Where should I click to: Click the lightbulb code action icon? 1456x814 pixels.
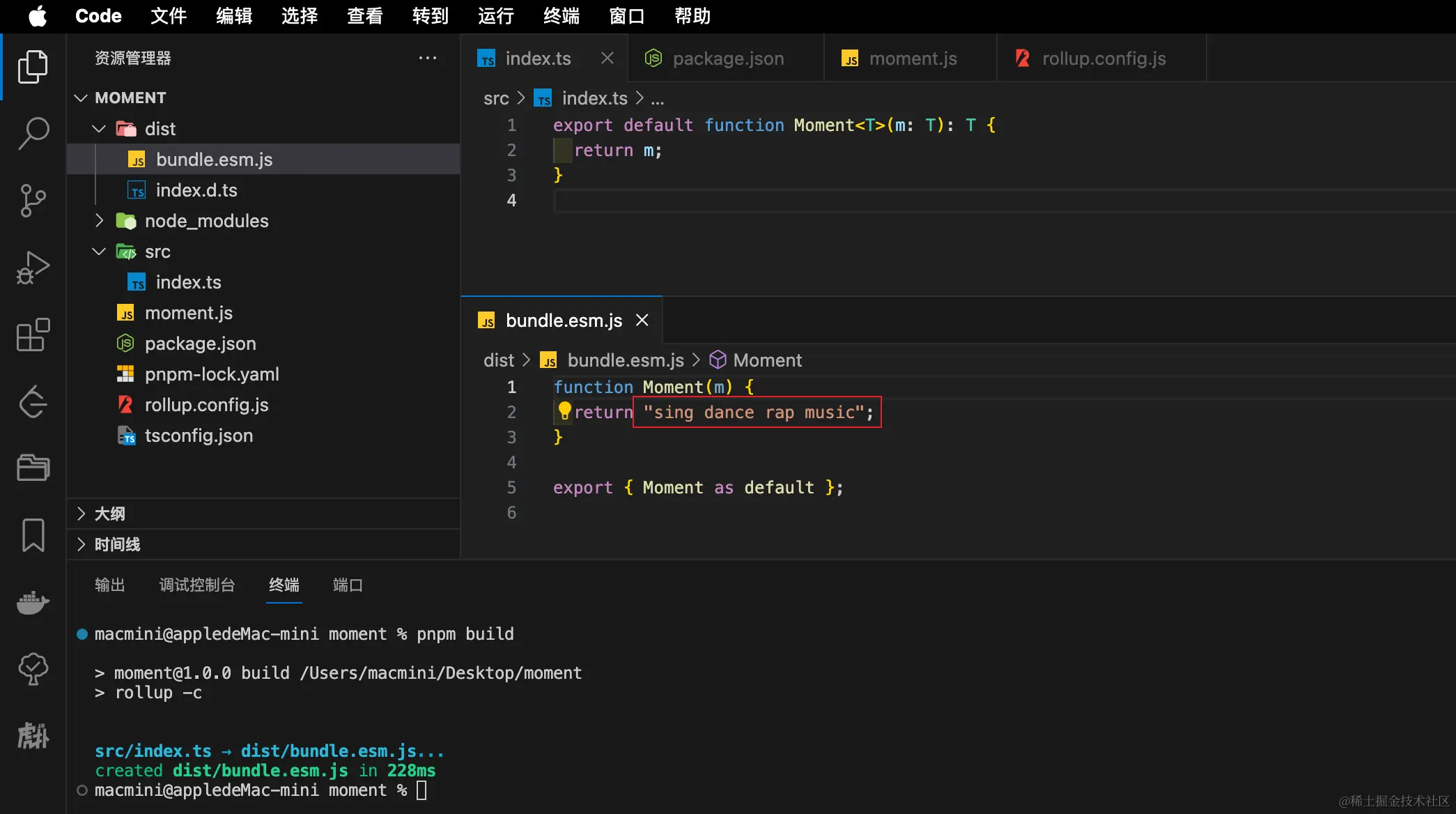click(x=564, y=411)
